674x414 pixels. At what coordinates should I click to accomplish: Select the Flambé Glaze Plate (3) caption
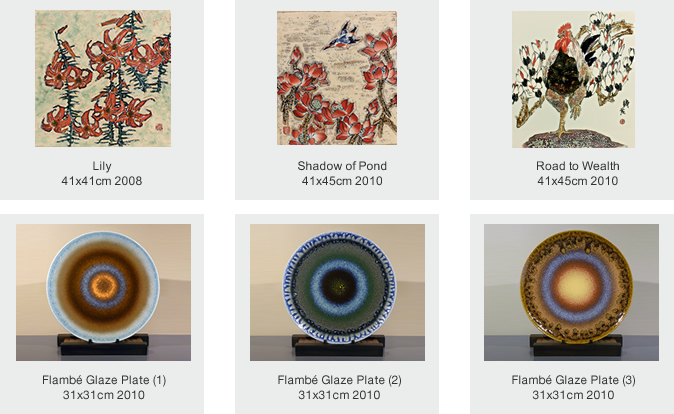tap(573, 380)
